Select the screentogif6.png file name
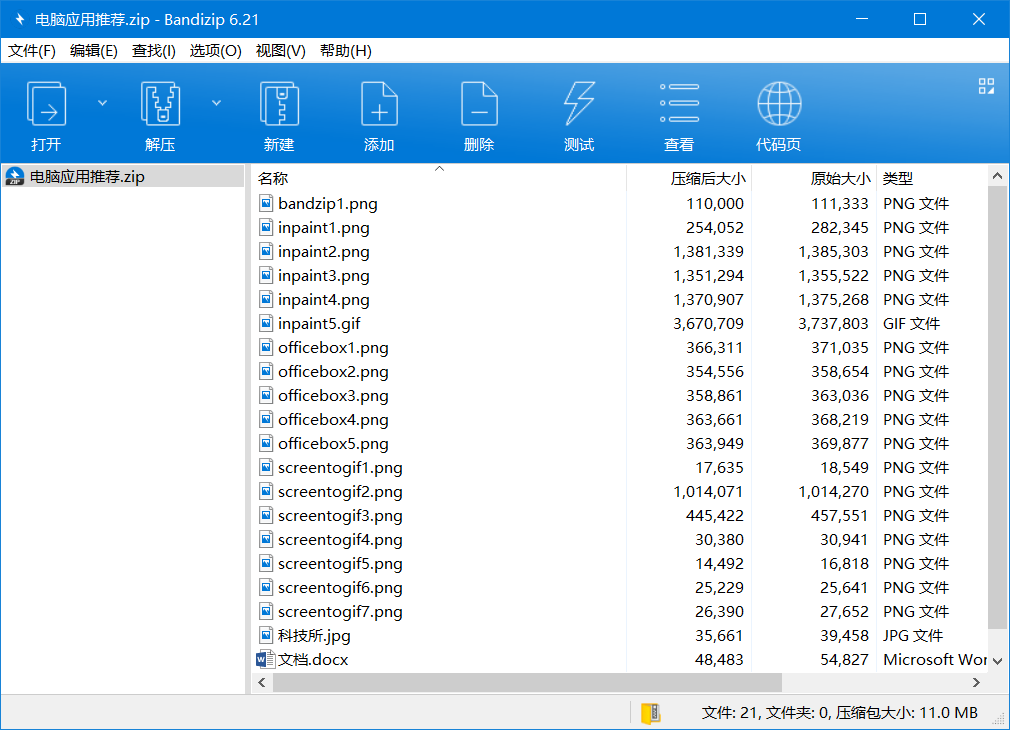 [340, 588]
